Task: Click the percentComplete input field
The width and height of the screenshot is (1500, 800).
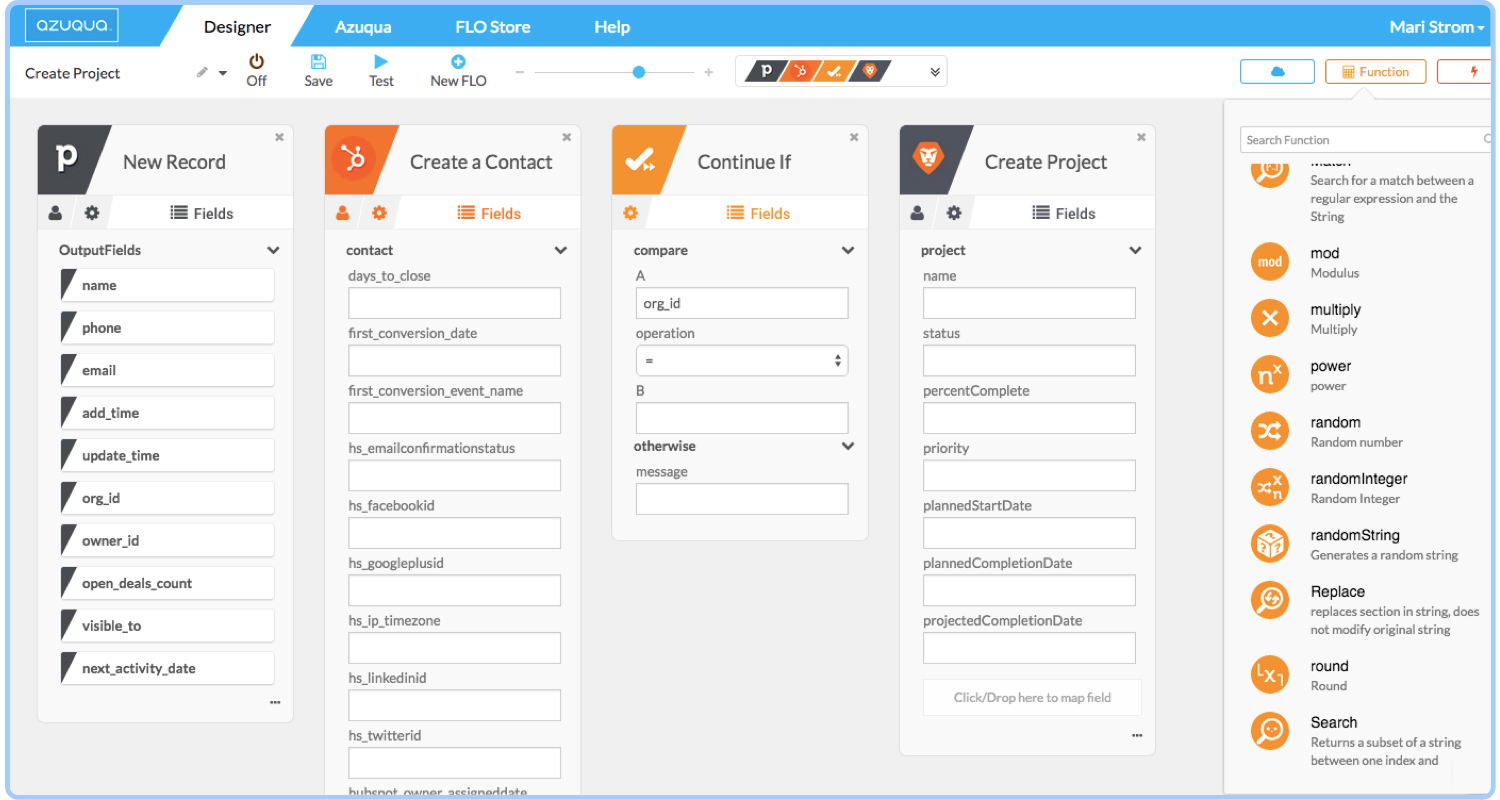Action: (x=1029, y=418)
